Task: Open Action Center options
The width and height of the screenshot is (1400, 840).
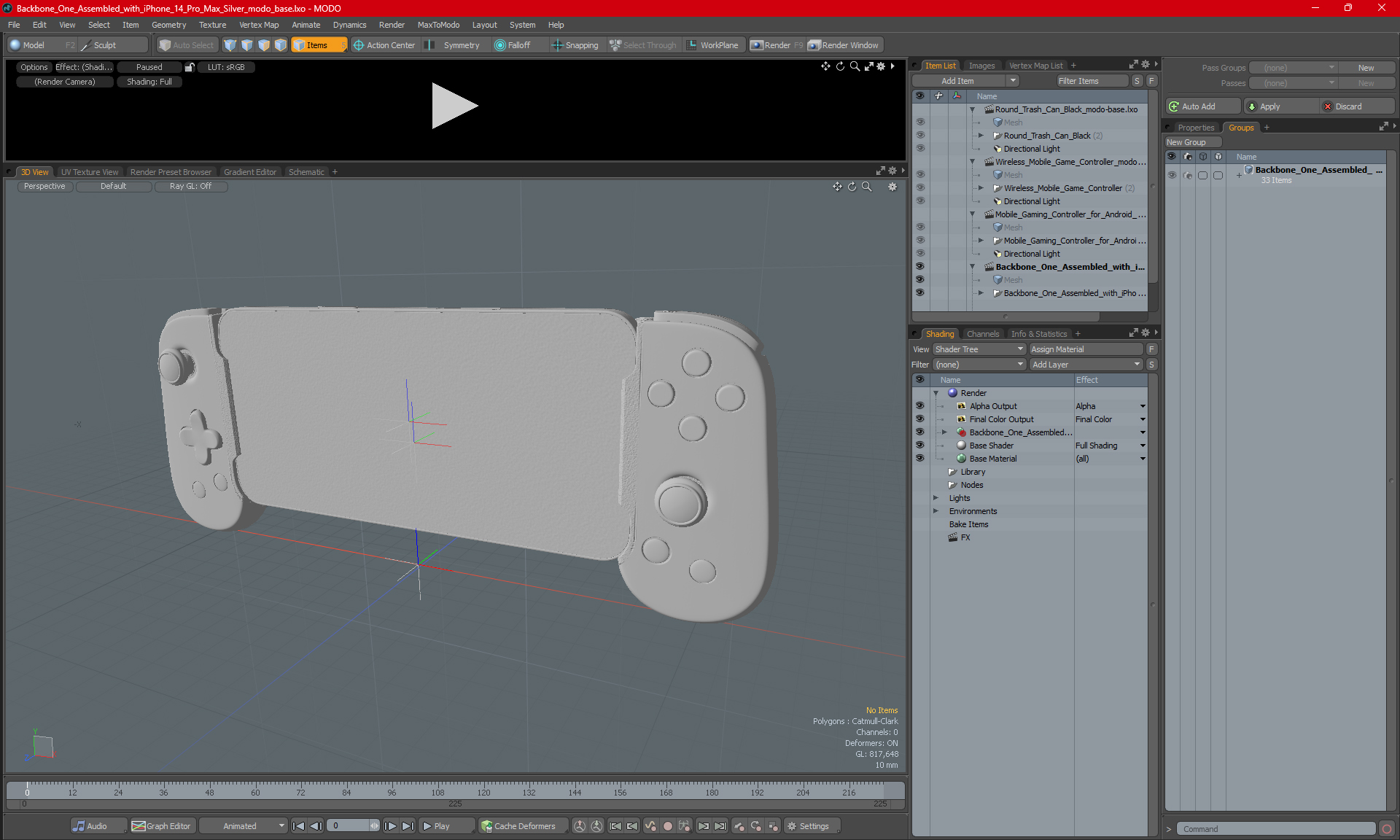Action: click(x=384, y=45)
